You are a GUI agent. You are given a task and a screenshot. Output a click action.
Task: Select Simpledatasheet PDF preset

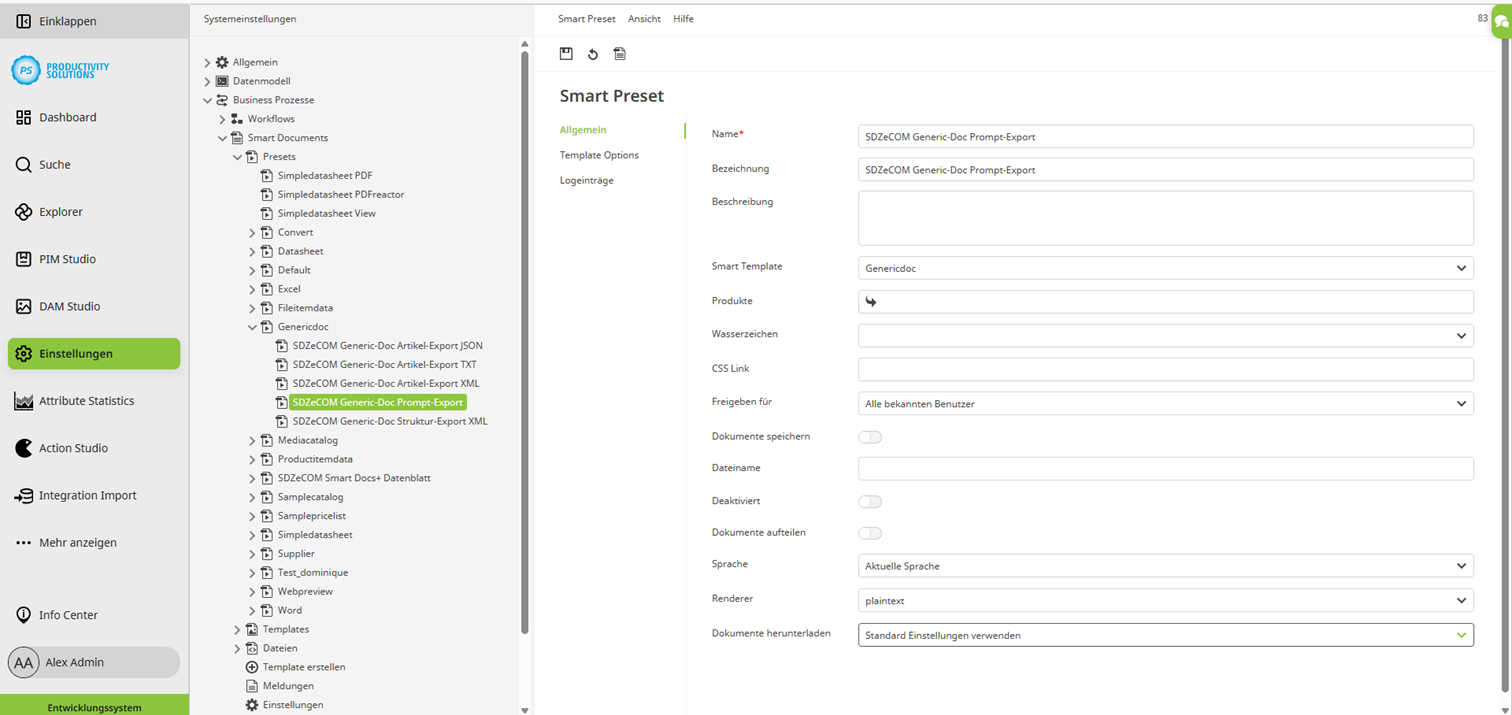325,175
